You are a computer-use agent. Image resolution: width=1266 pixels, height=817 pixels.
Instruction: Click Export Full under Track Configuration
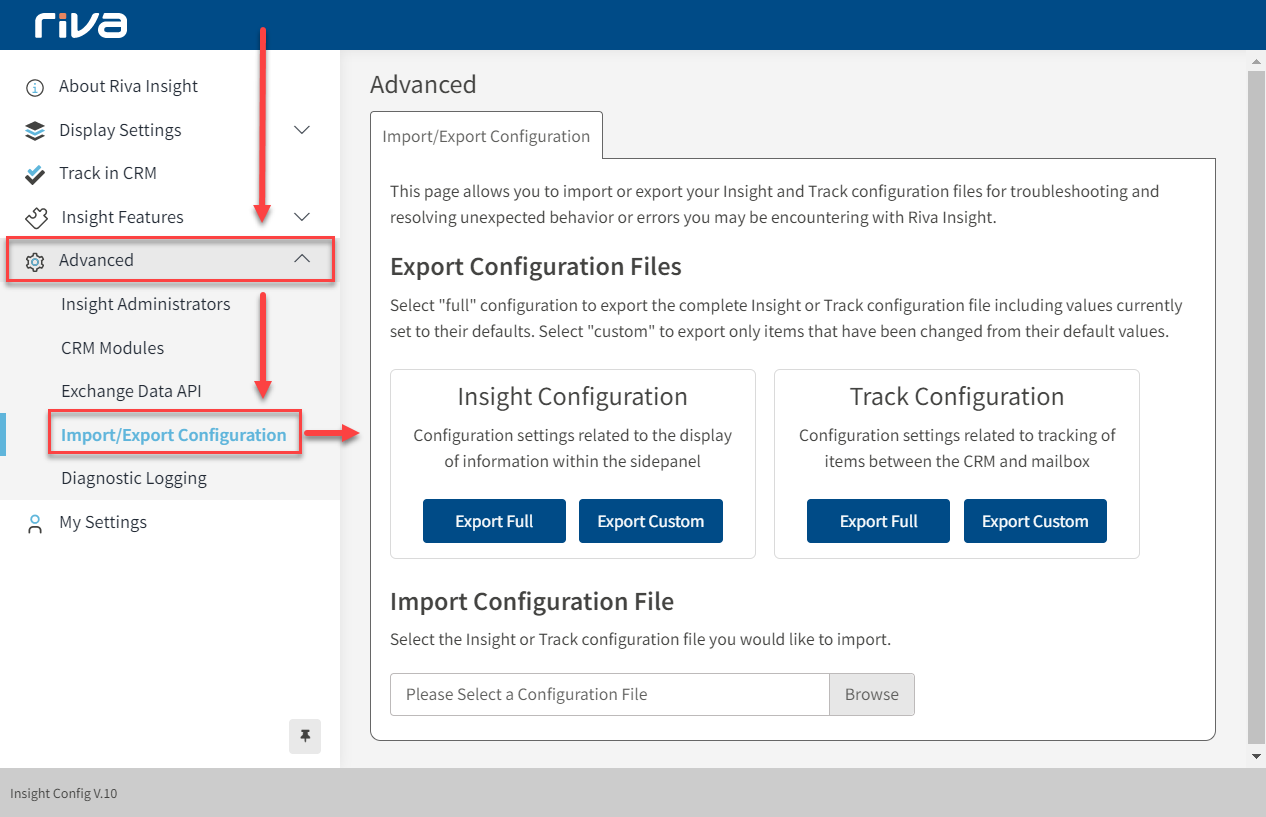pos(878,521)
